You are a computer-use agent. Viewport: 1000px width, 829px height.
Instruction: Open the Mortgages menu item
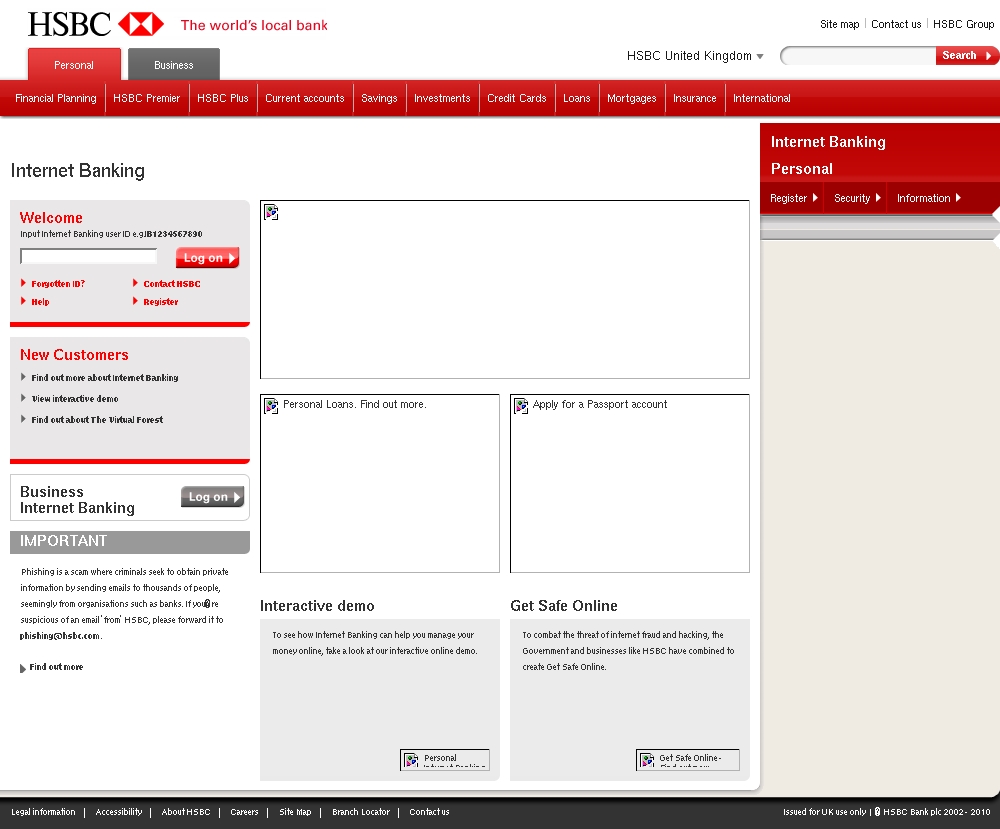(x=631, y=98)
